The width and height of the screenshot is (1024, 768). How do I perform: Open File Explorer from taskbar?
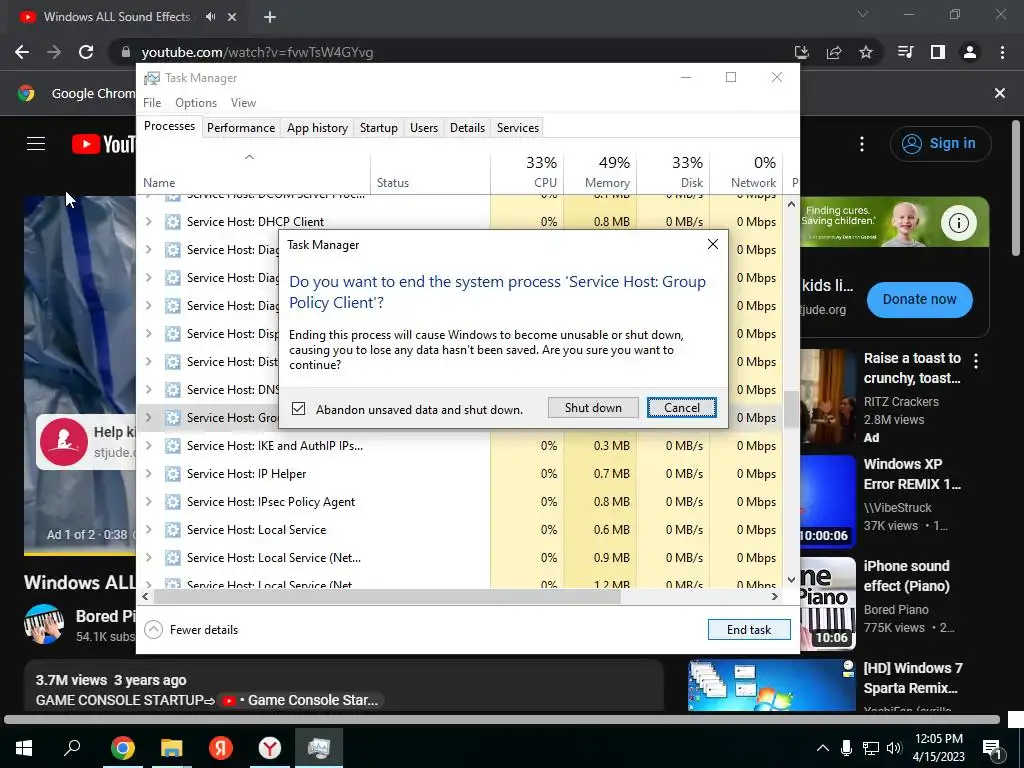[x=172, y=748]
